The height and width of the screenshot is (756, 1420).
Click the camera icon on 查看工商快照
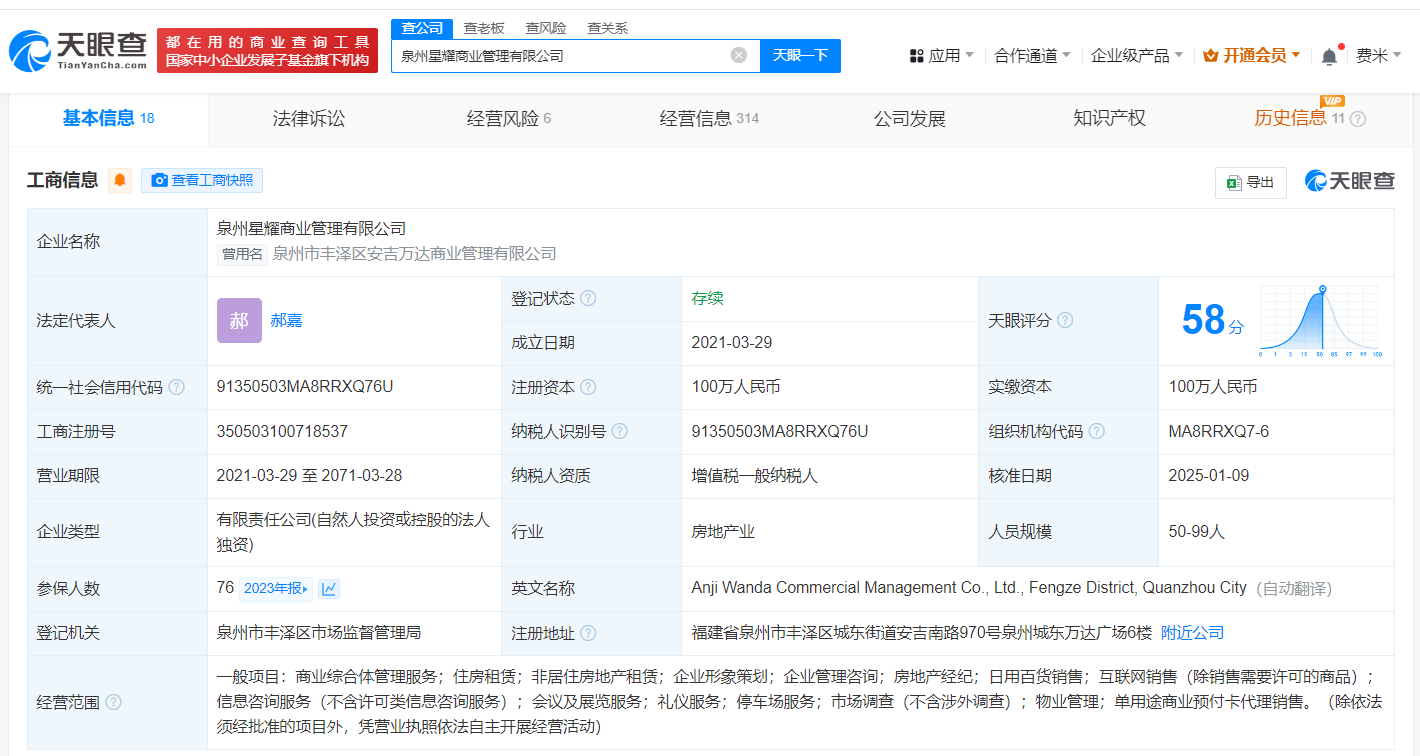[x=159, y=180]
